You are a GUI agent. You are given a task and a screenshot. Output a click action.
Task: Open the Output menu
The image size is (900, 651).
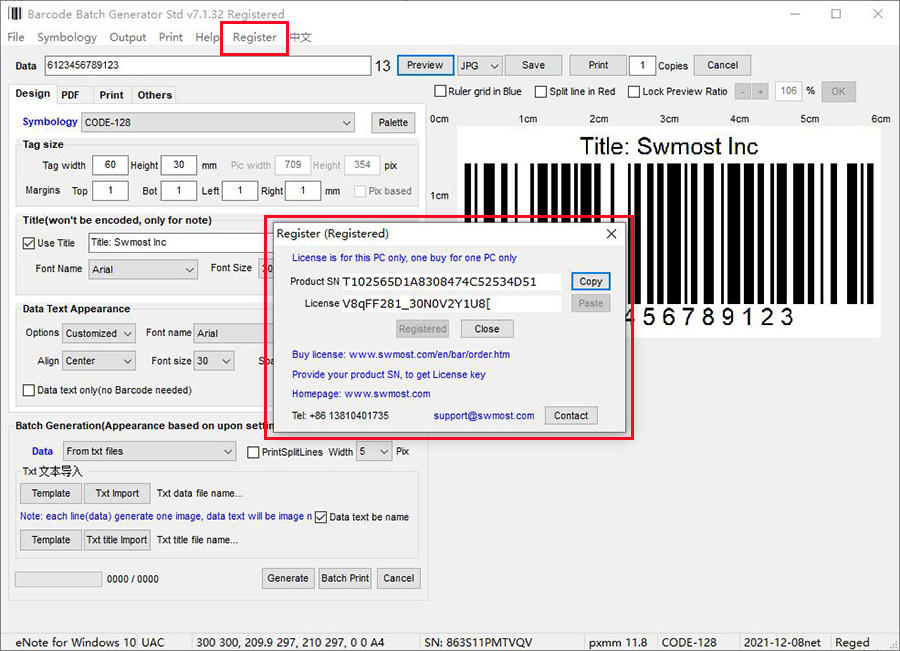click(127, 37)
